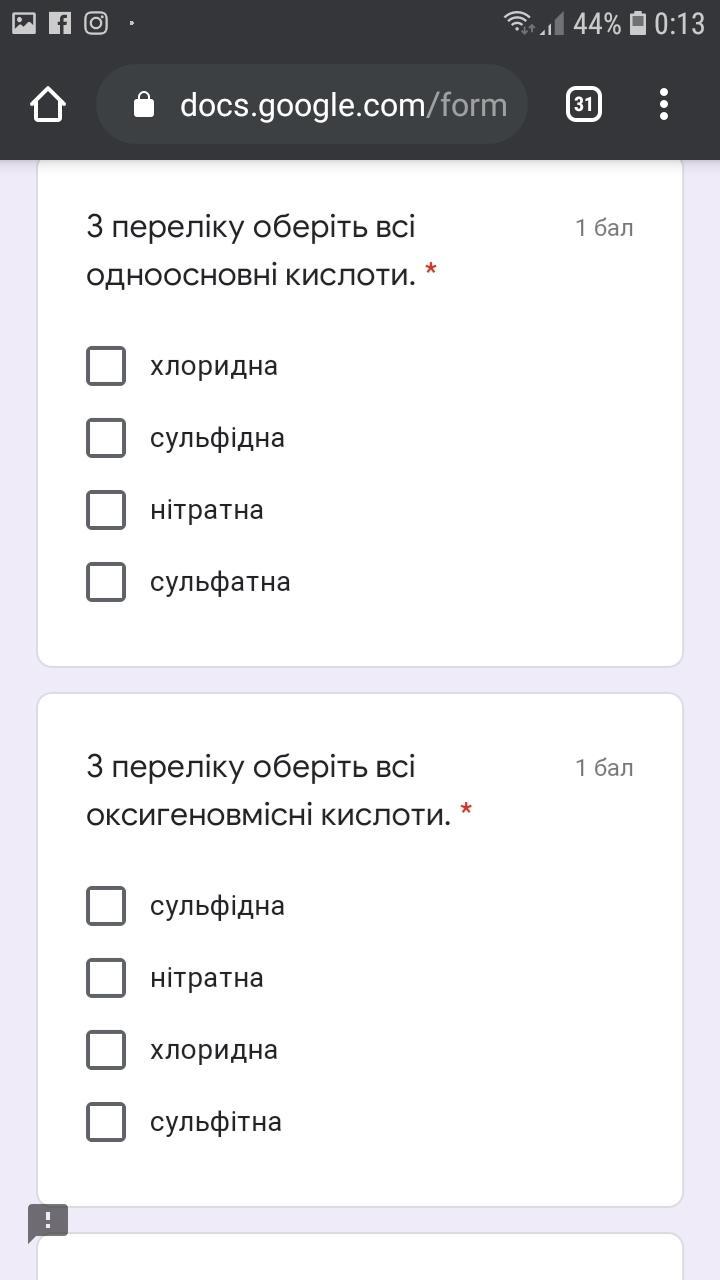Tap the Instagram notification icon

(96, 23)
